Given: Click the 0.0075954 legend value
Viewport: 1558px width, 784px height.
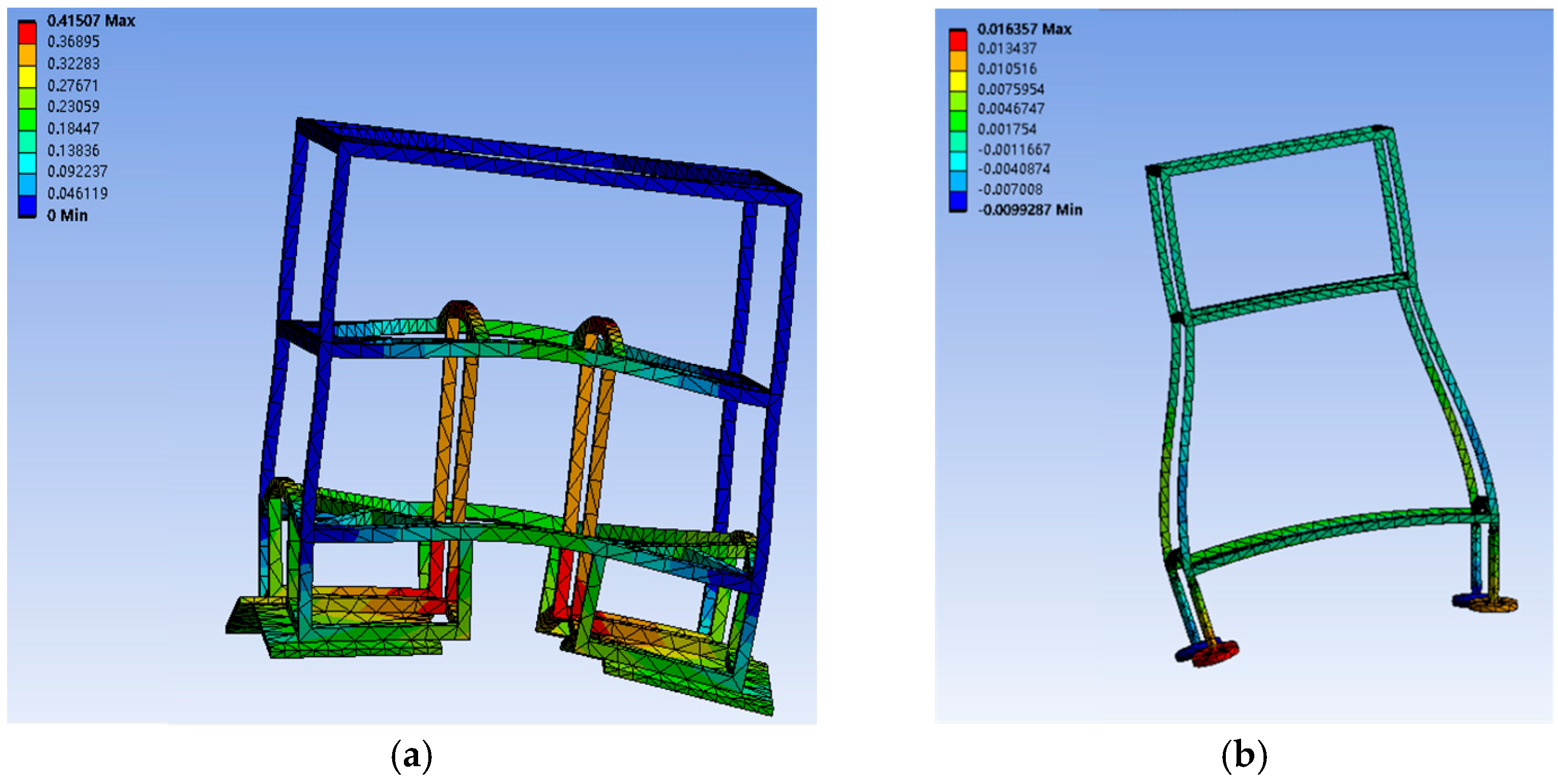Looking at the screenshot, I should 1011,89.
